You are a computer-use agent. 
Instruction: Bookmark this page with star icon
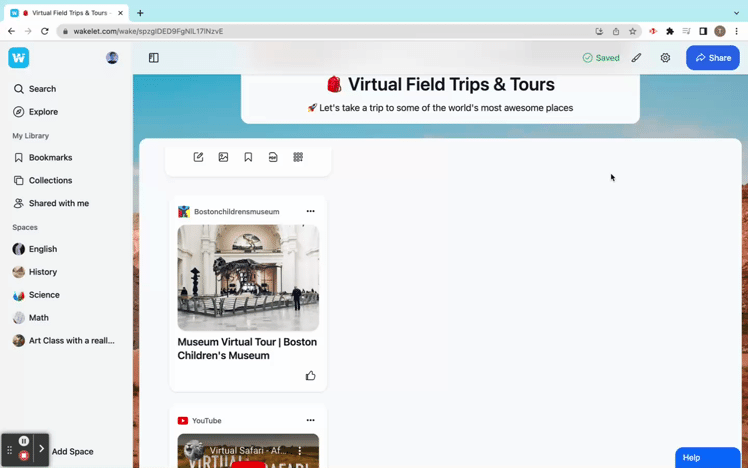pos(633,31)
